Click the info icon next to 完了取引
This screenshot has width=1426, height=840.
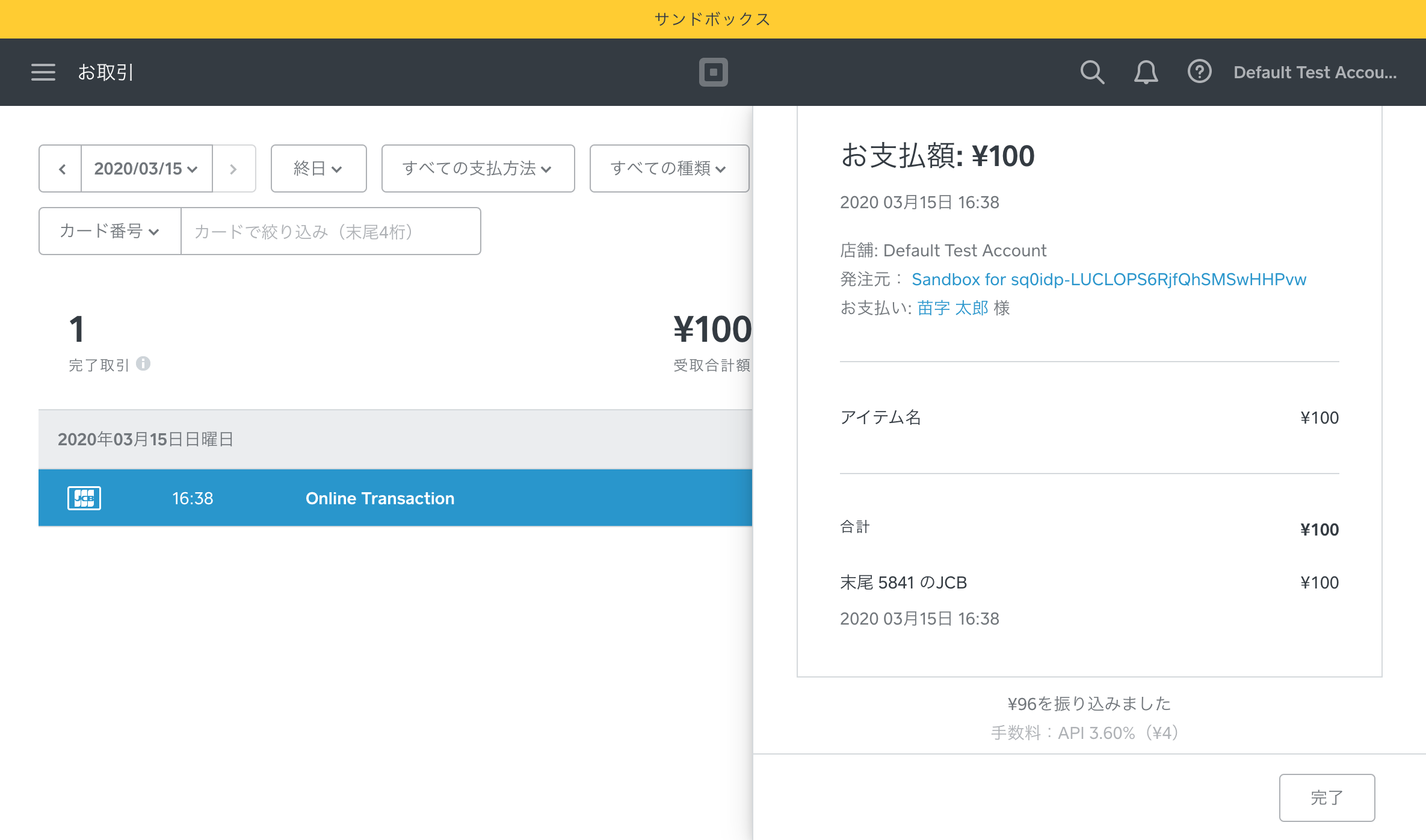coord(143,364)
